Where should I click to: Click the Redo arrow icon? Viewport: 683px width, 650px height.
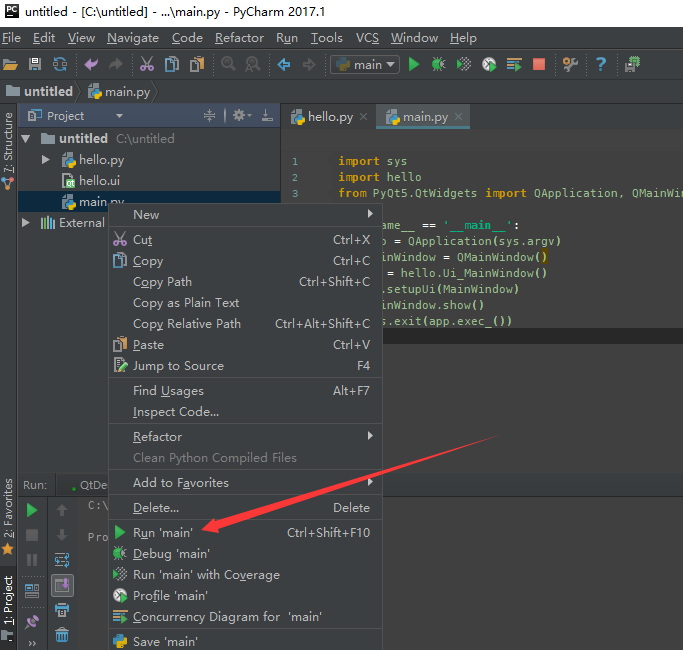click(115, 65)
